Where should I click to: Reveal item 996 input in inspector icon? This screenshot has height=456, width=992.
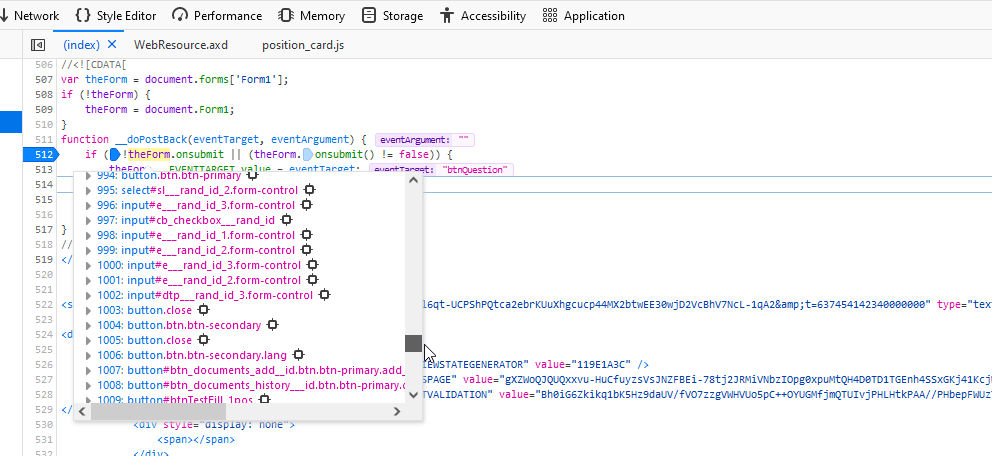306,205
